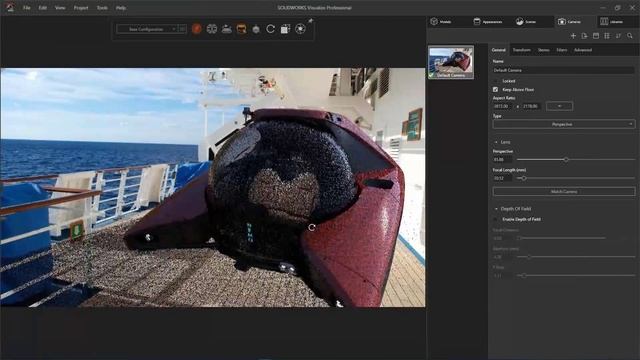Click the SOLIDWORKS Visualize application logo

point(10,7)
